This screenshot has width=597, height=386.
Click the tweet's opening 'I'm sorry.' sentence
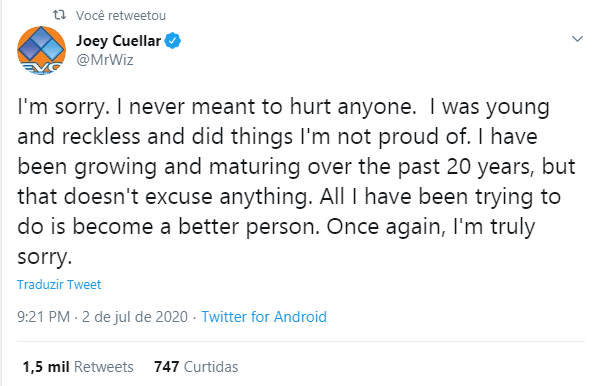pos(64,107)
